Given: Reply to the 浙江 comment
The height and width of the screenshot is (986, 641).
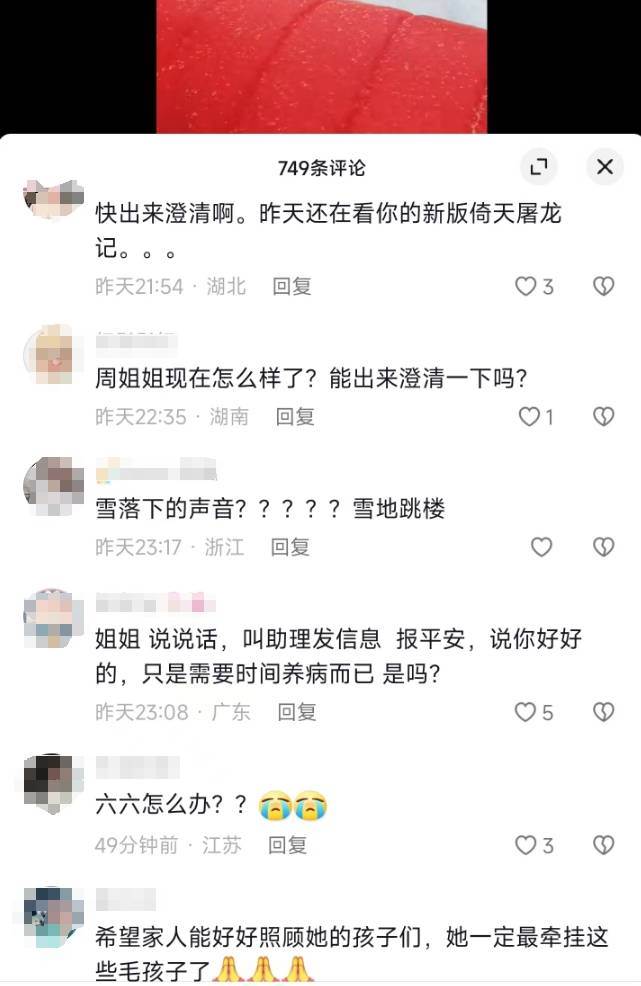Looking at the screenshot, I should (x=290, y=547).
